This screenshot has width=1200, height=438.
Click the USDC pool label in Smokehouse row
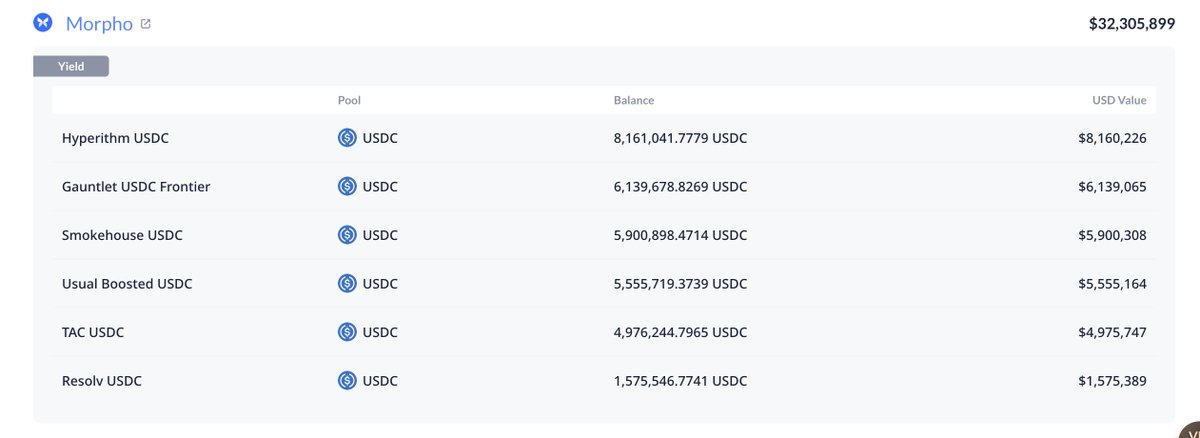coord(380,235)
